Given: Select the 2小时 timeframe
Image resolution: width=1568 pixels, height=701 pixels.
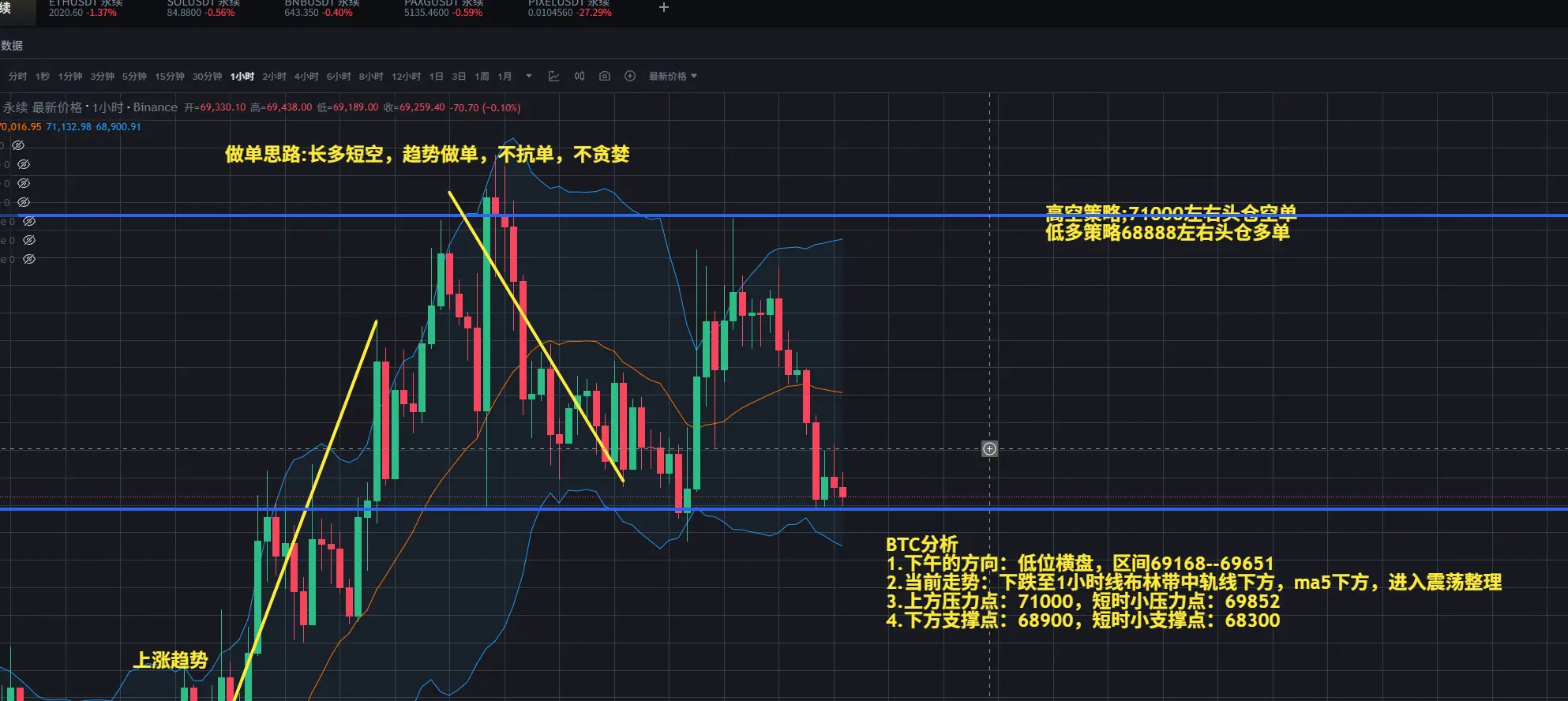Looking at the screenshot, I should (x=274, y=77).
